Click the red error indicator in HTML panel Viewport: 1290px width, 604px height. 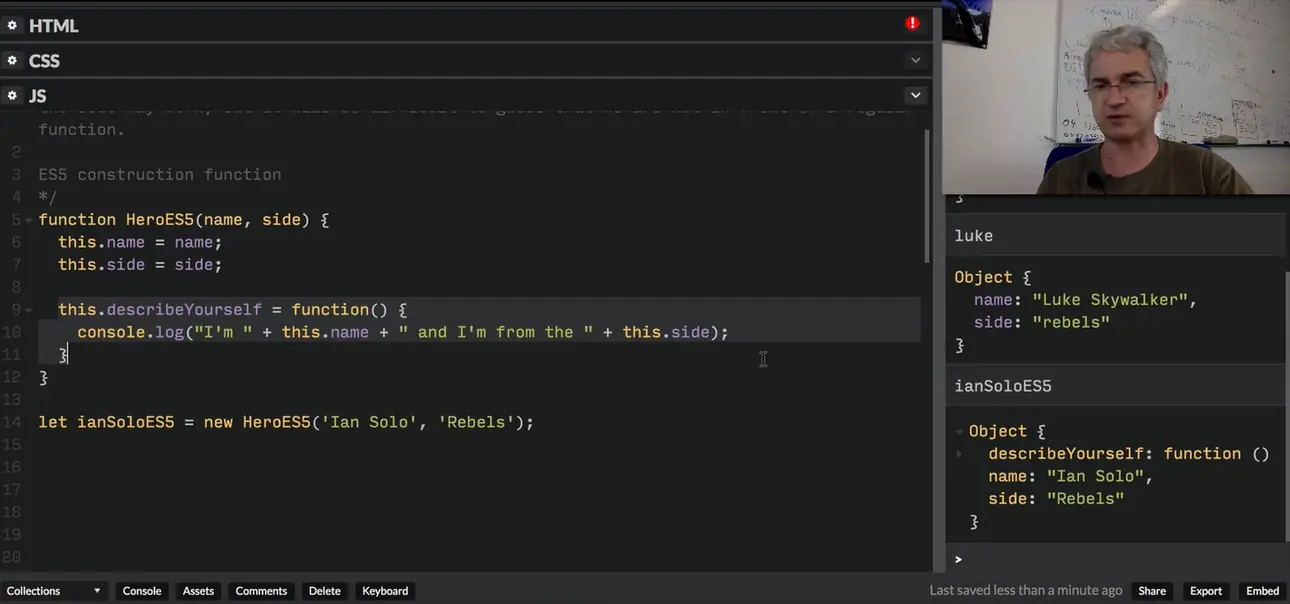(912, 23)
